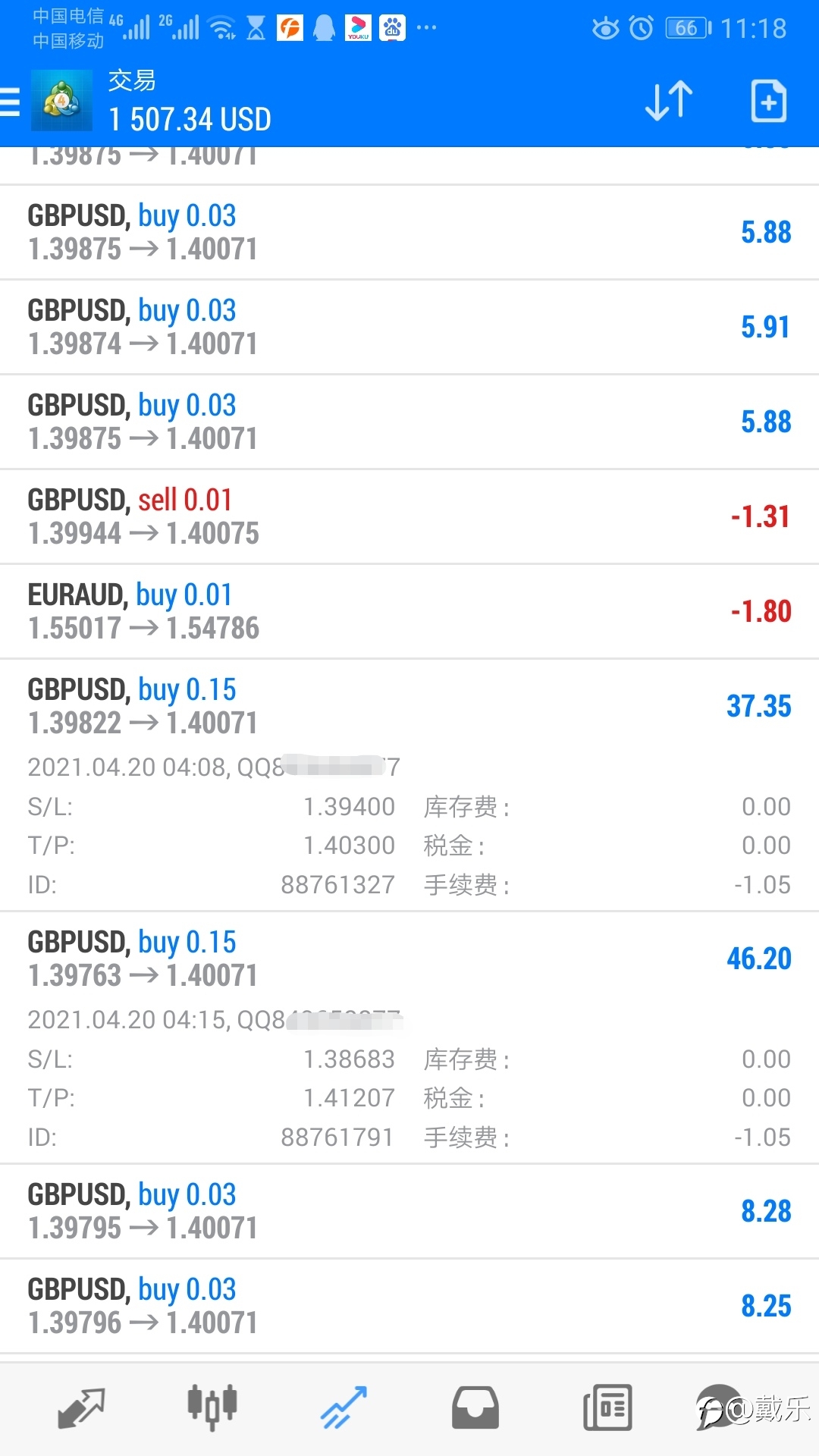
Task: Select the GBPUSD position with 8.28 profit
Action: tap(409, 1211)
